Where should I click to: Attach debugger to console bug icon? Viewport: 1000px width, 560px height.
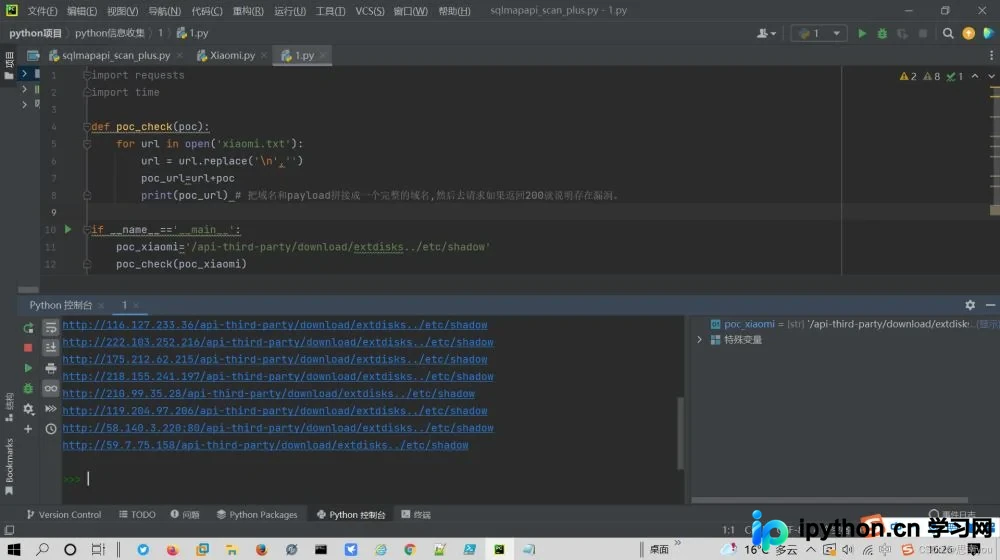28,388
